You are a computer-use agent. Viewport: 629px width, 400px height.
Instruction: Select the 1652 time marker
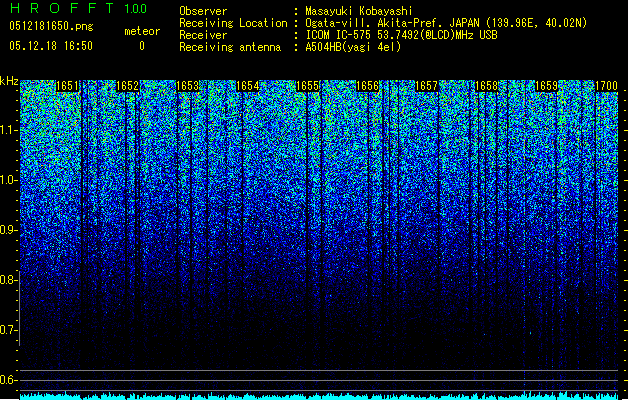[x=127, y=86]
